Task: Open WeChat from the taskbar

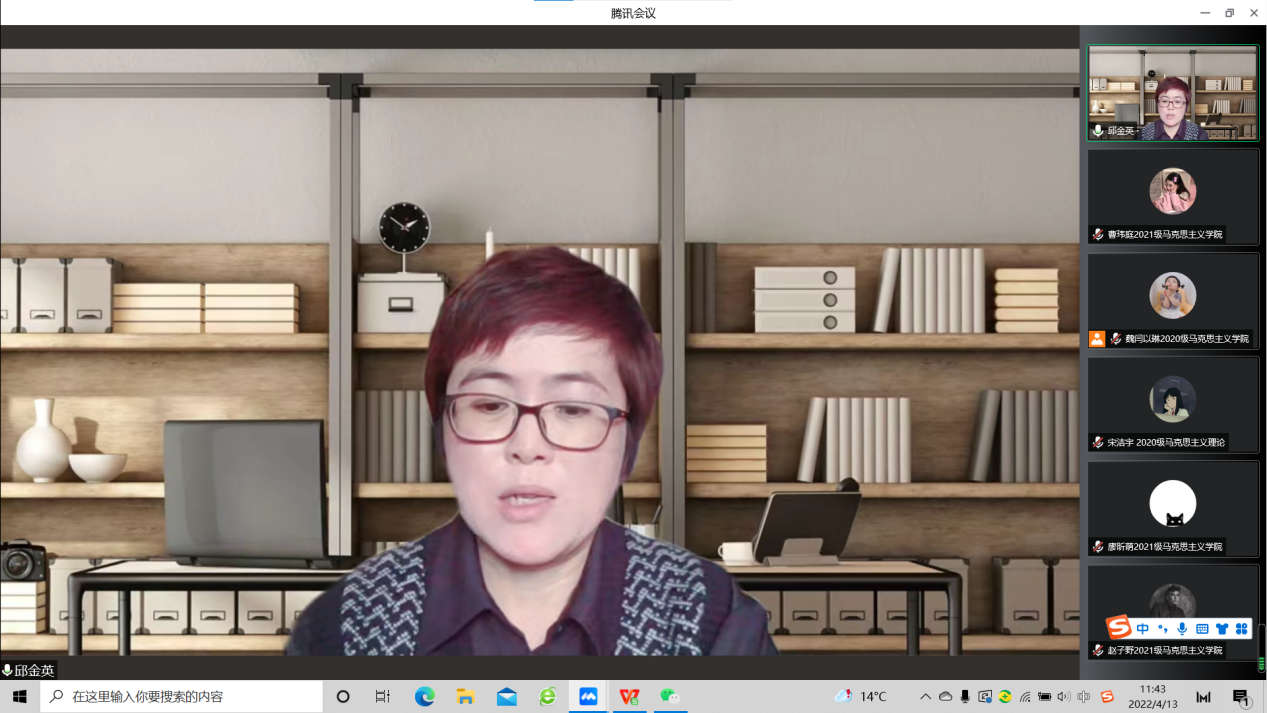Action: click(x=670, y=696)
